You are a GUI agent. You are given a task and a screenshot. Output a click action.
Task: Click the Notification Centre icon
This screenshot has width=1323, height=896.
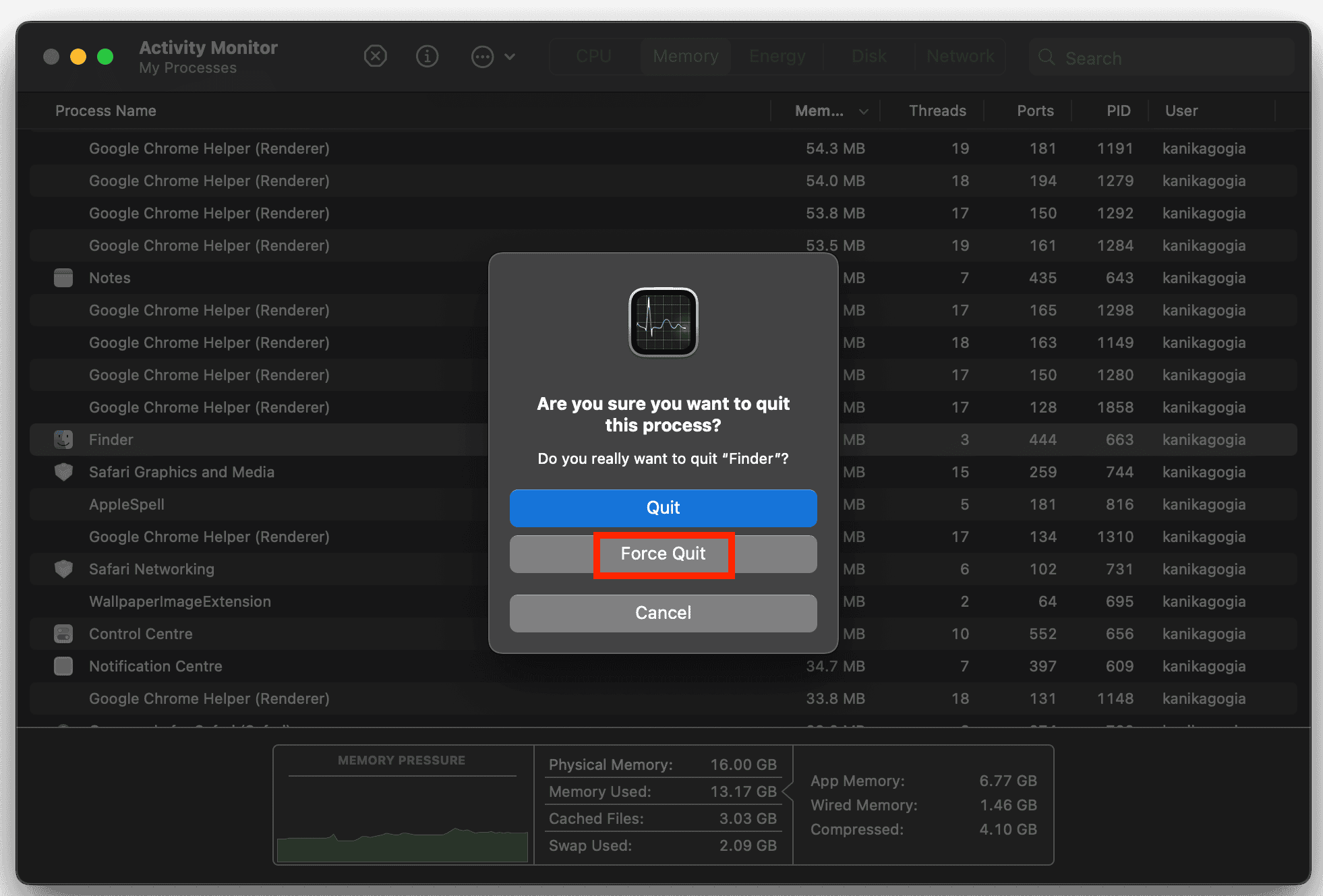click(x=63, y=666)
